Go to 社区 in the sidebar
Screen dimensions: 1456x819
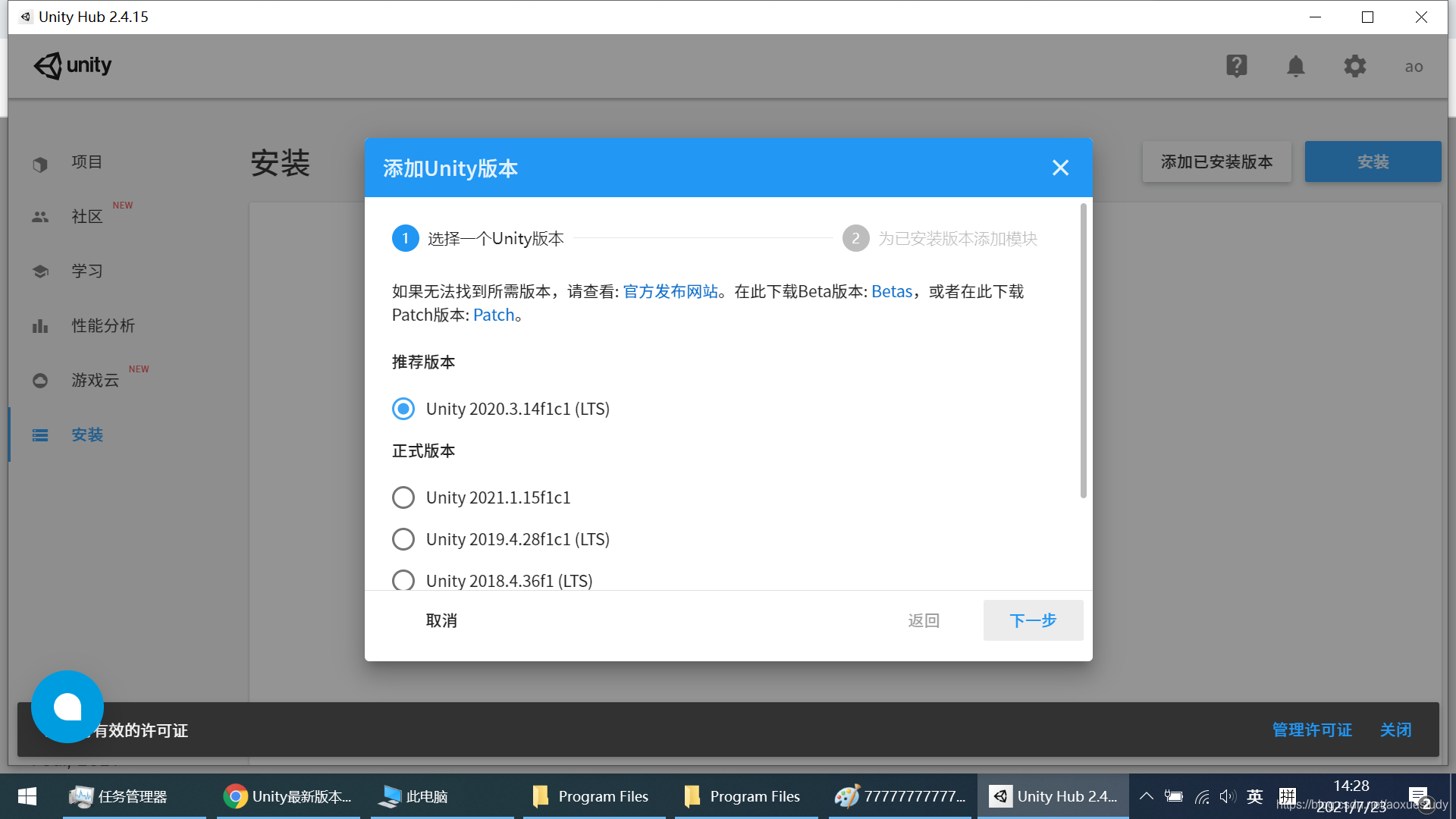pos(87,216)
